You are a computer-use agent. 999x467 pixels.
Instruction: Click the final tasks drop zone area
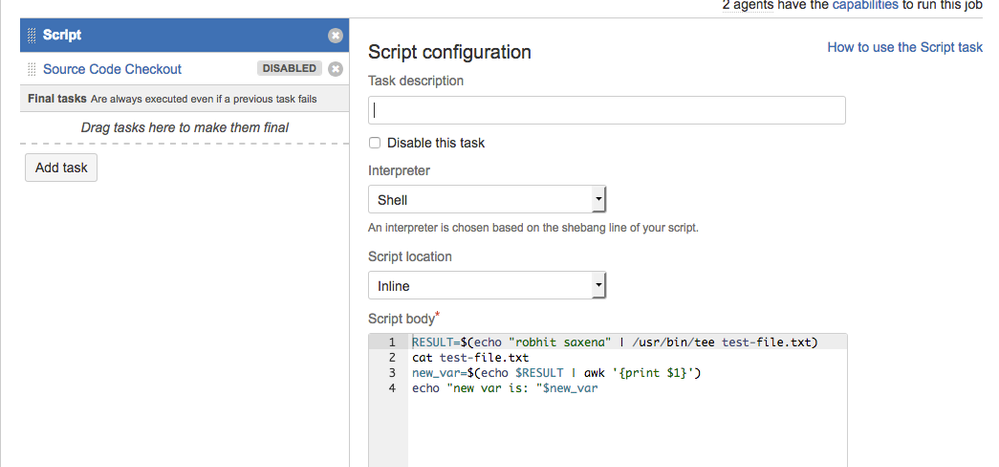click(x=184, y=127)
